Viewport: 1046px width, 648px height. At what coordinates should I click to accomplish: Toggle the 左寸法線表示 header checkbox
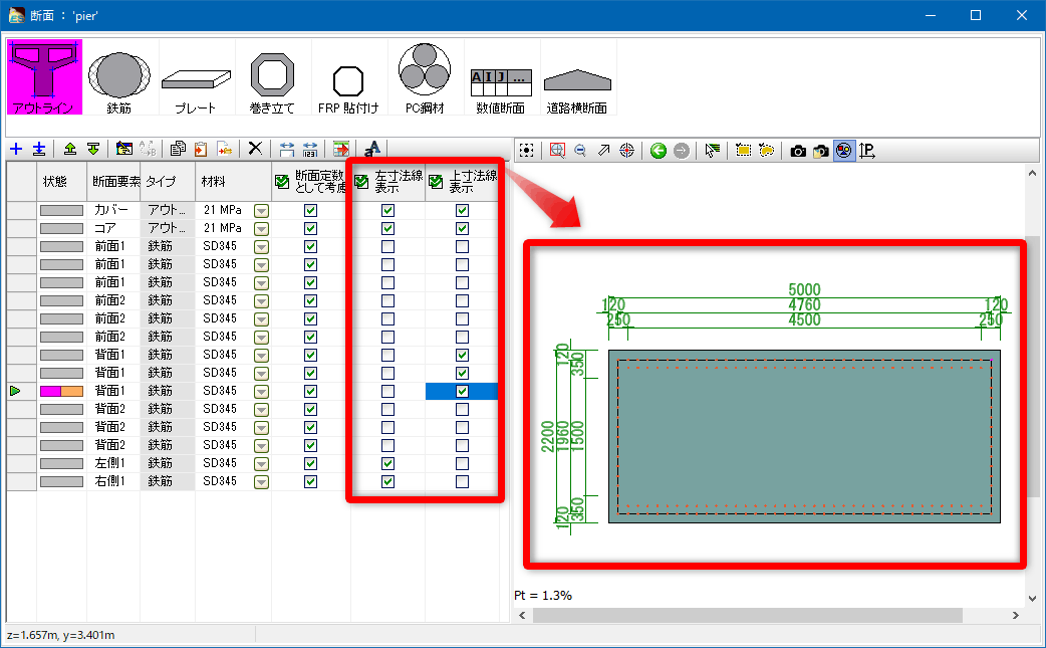point(362,182)
